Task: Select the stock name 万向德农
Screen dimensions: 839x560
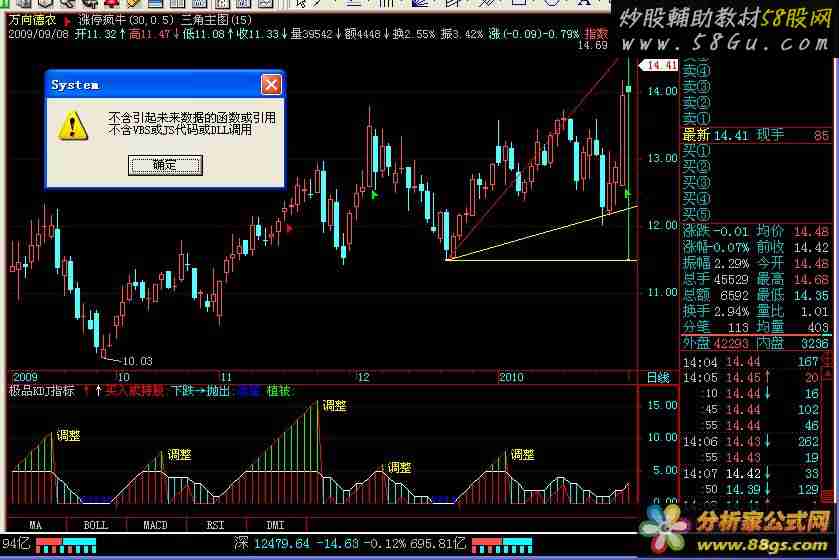Action: click(x=32, y=20)
